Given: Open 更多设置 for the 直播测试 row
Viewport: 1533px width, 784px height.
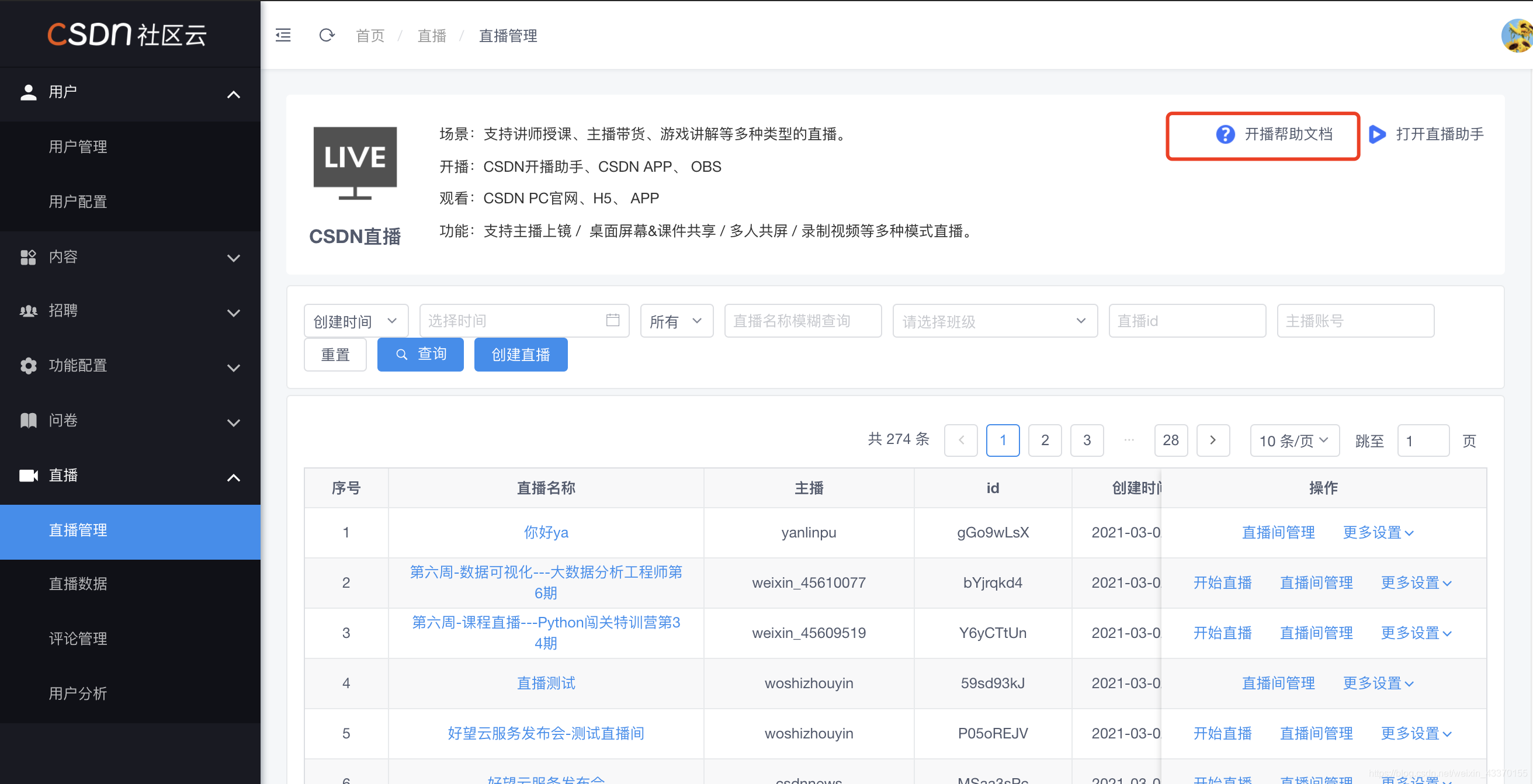Looking at the screenshot, I should coord(1378,683).
